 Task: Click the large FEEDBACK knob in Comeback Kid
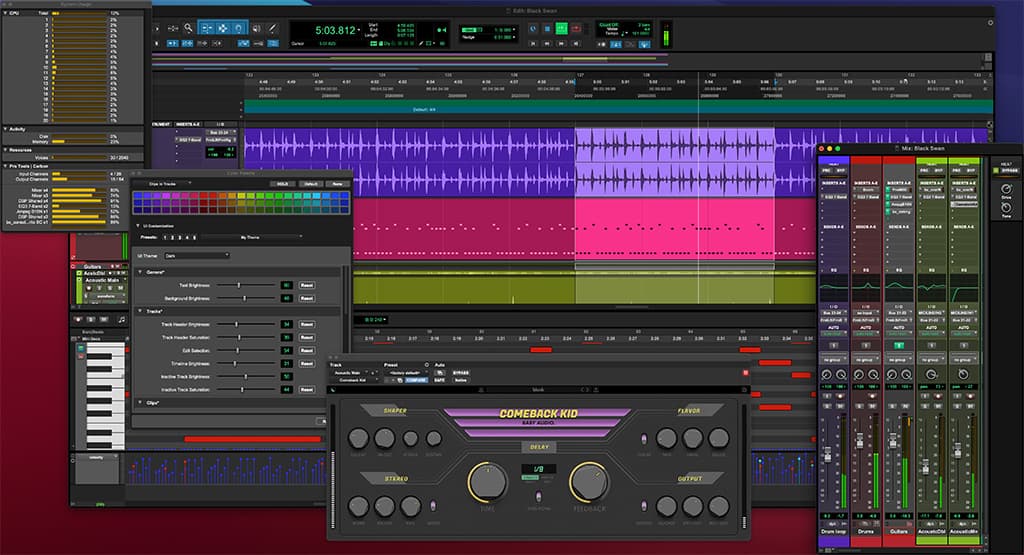(x=589, y=482)
